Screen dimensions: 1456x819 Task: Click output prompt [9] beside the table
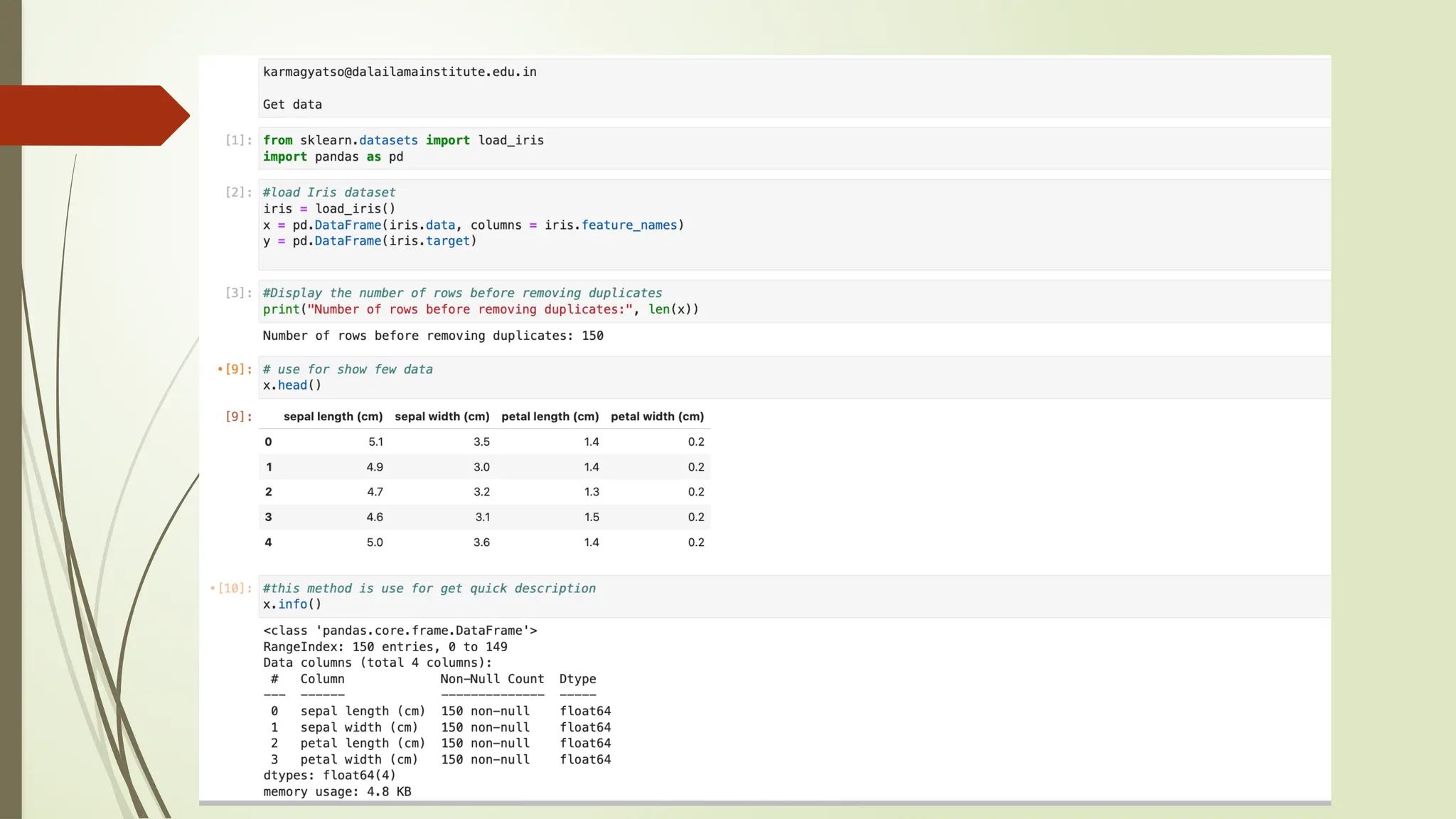(238, 417)
